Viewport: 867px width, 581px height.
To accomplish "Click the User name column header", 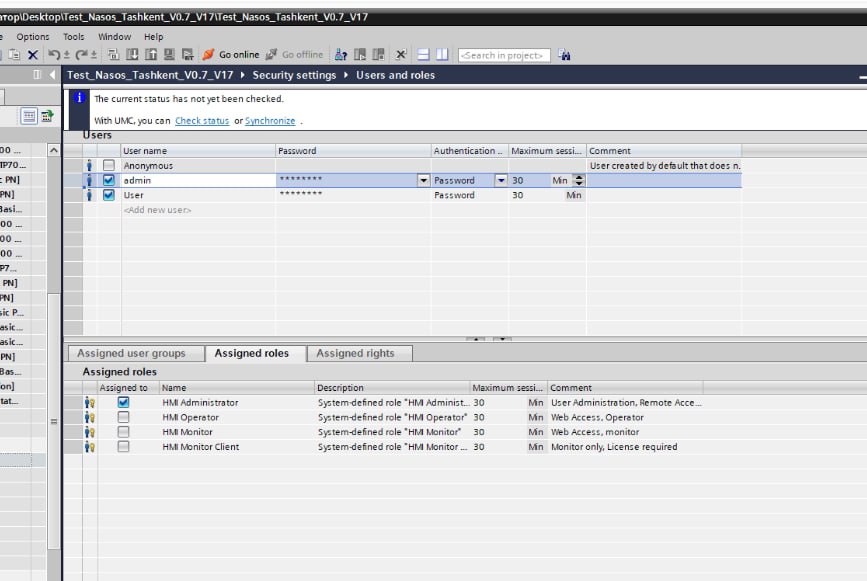I will click(198, 151).
